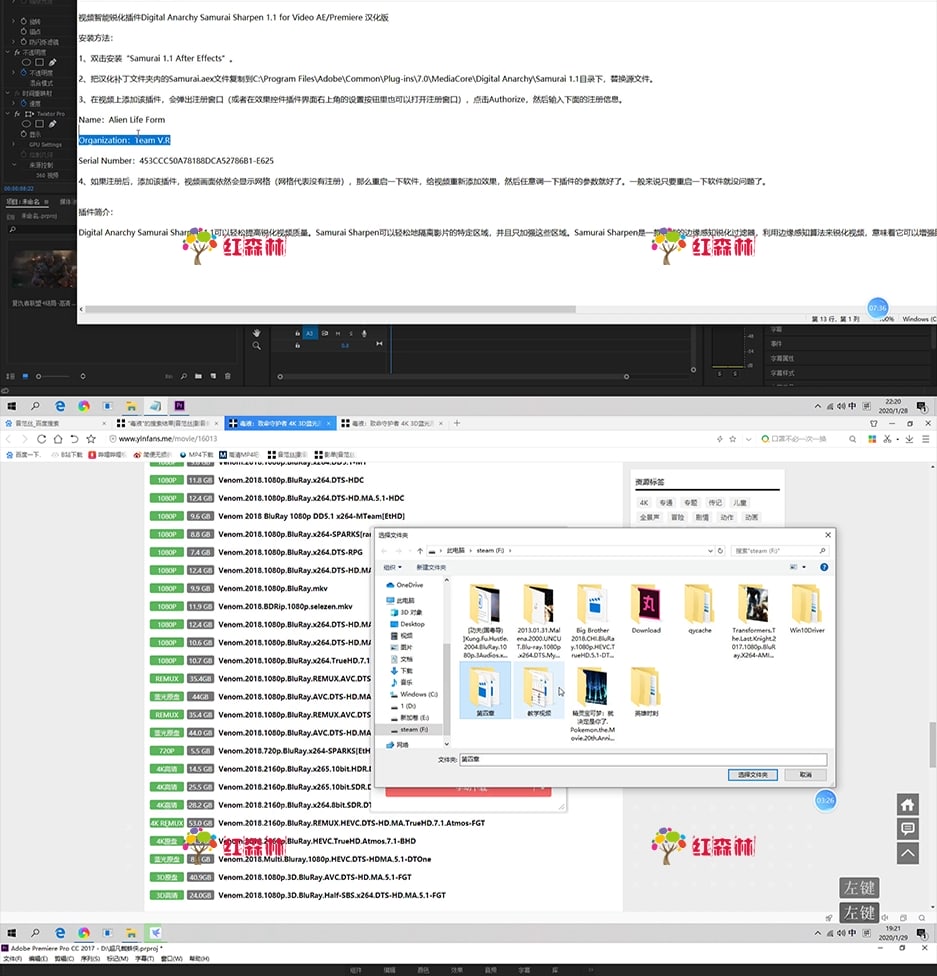
Task: Refresh the folder dialog location
Action: tap(720, 551)
